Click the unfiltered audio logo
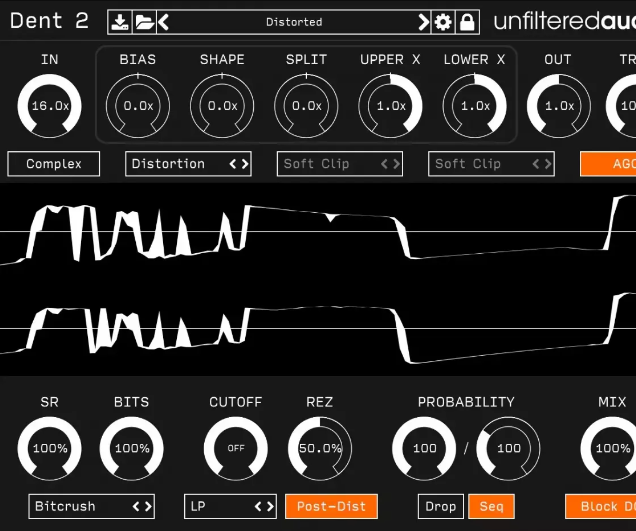This screenshot has width=636, height=531. coord(565,22)
